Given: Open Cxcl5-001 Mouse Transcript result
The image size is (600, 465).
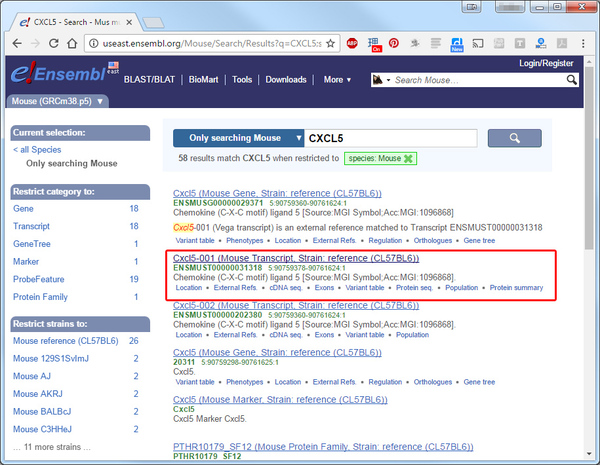Looking at the screenshot, I should click(296, 258).
